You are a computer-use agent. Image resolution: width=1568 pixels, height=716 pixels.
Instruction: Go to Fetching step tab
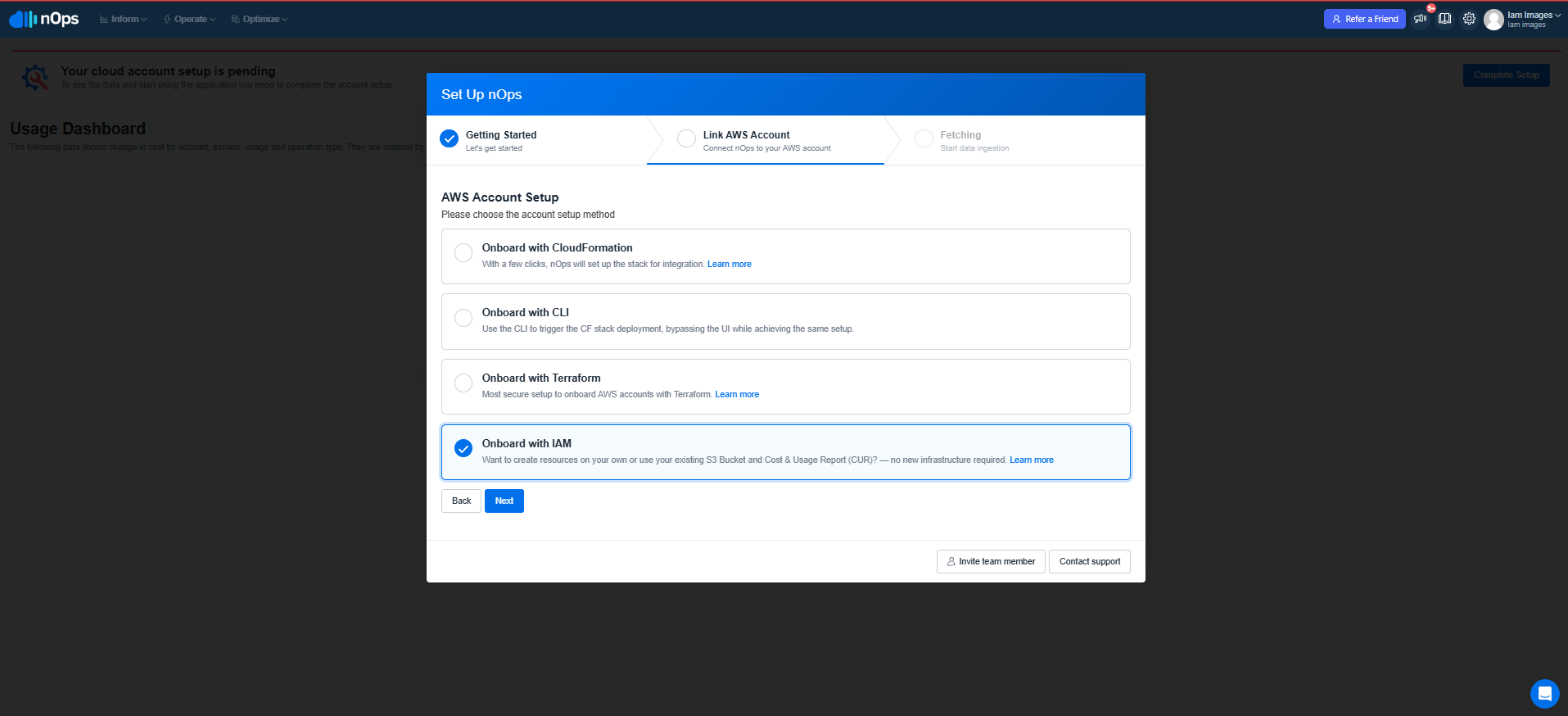tap(1014, 140)
